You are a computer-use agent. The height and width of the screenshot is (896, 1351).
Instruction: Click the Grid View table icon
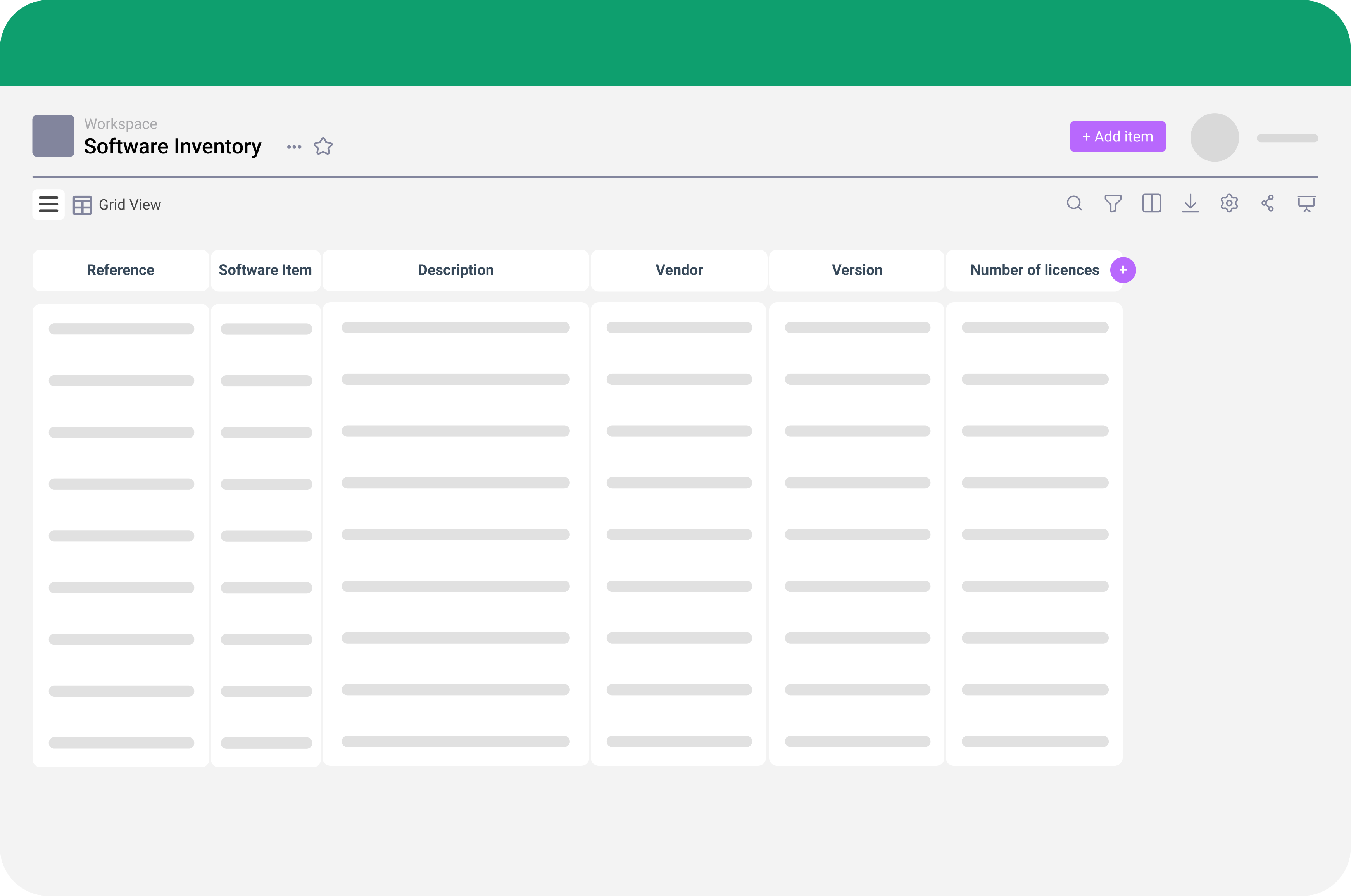pos(82,205)
